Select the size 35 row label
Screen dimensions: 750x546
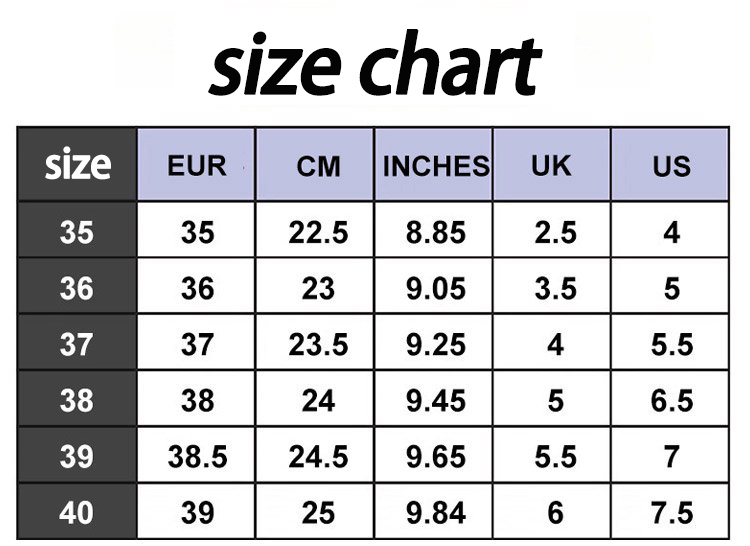click(77, 230)
